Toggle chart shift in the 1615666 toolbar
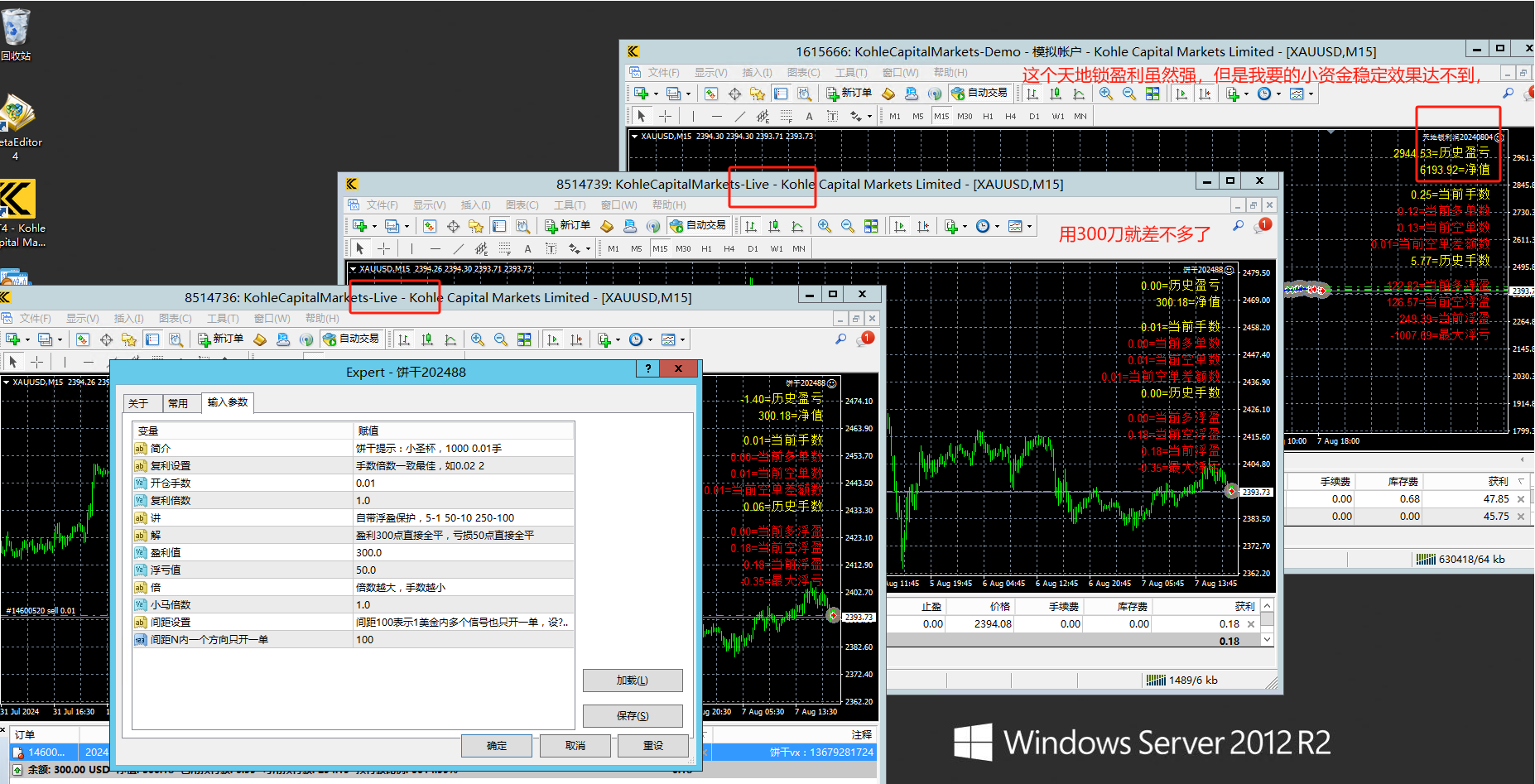Image resolution: width=1535 pixels, height=784 pixels. pyautogui.click(x=1205, y=94)
